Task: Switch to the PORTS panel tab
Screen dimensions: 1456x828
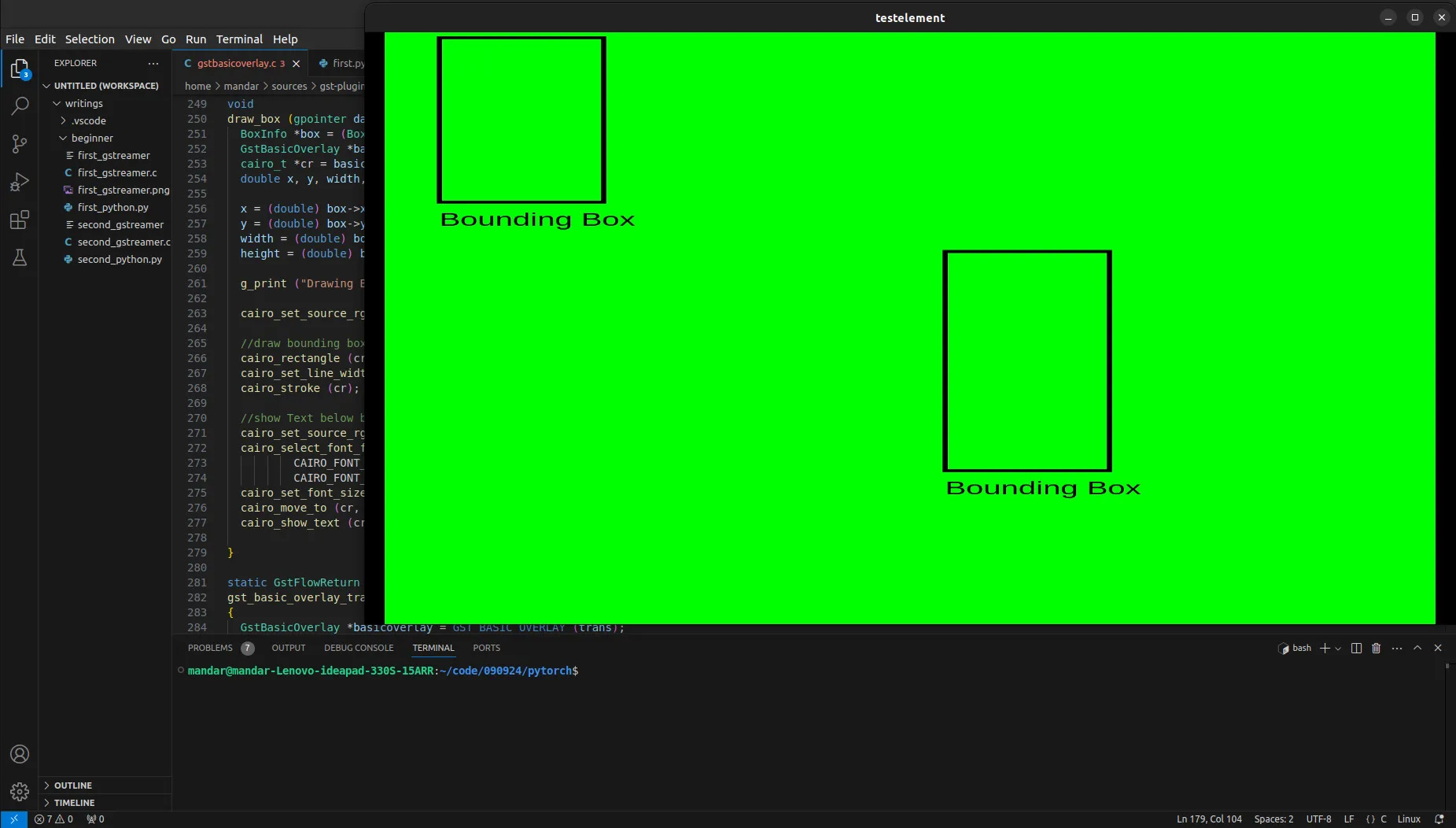Action: click(x=486, y=648)
